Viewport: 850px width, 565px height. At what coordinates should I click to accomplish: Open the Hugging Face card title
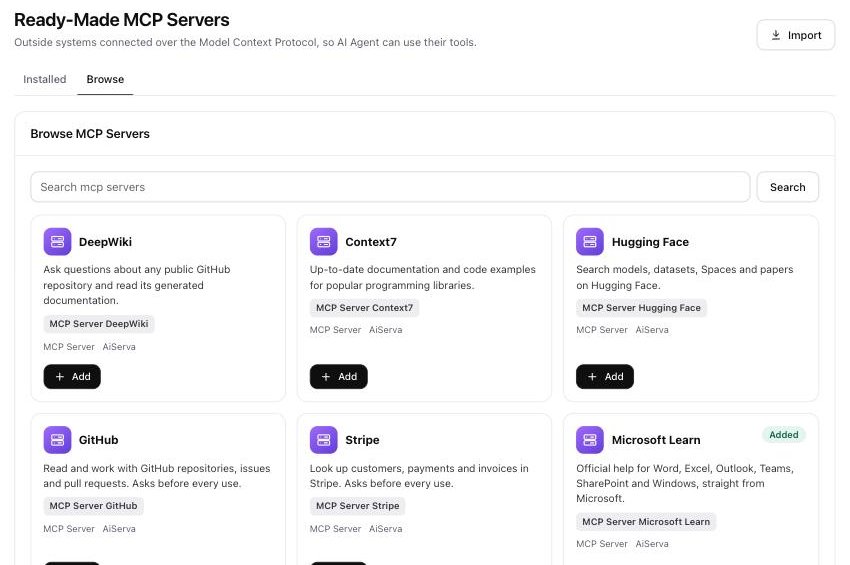click(x=650, y=242)
